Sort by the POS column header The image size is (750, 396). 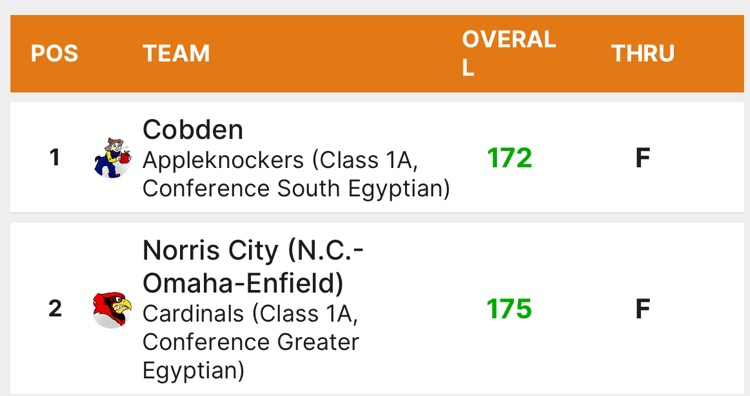click(55, 53)
